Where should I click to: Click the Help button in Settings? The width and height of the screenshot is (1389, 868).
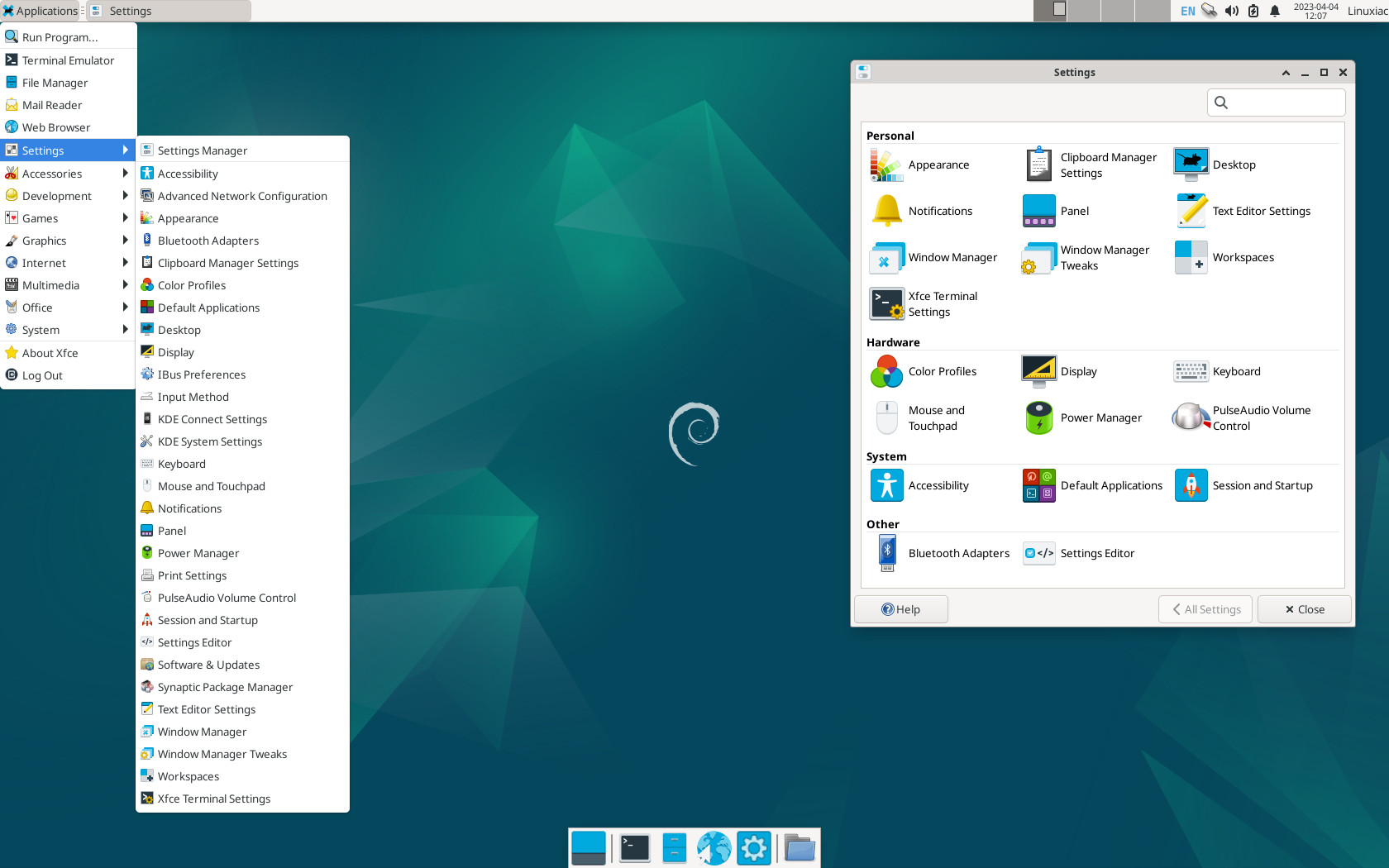tap(900, 609)
